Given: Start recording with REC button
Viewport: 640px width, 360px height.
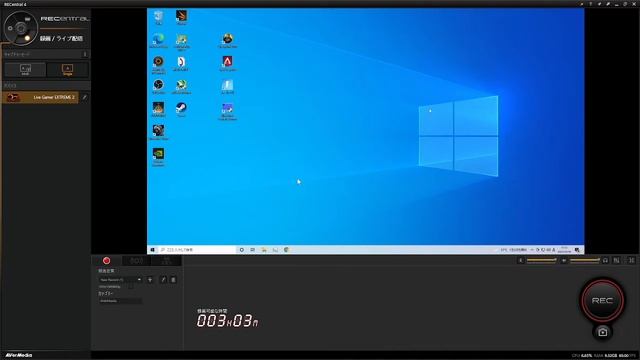Looking at the screenshot, I should click(x=602, y=300).
